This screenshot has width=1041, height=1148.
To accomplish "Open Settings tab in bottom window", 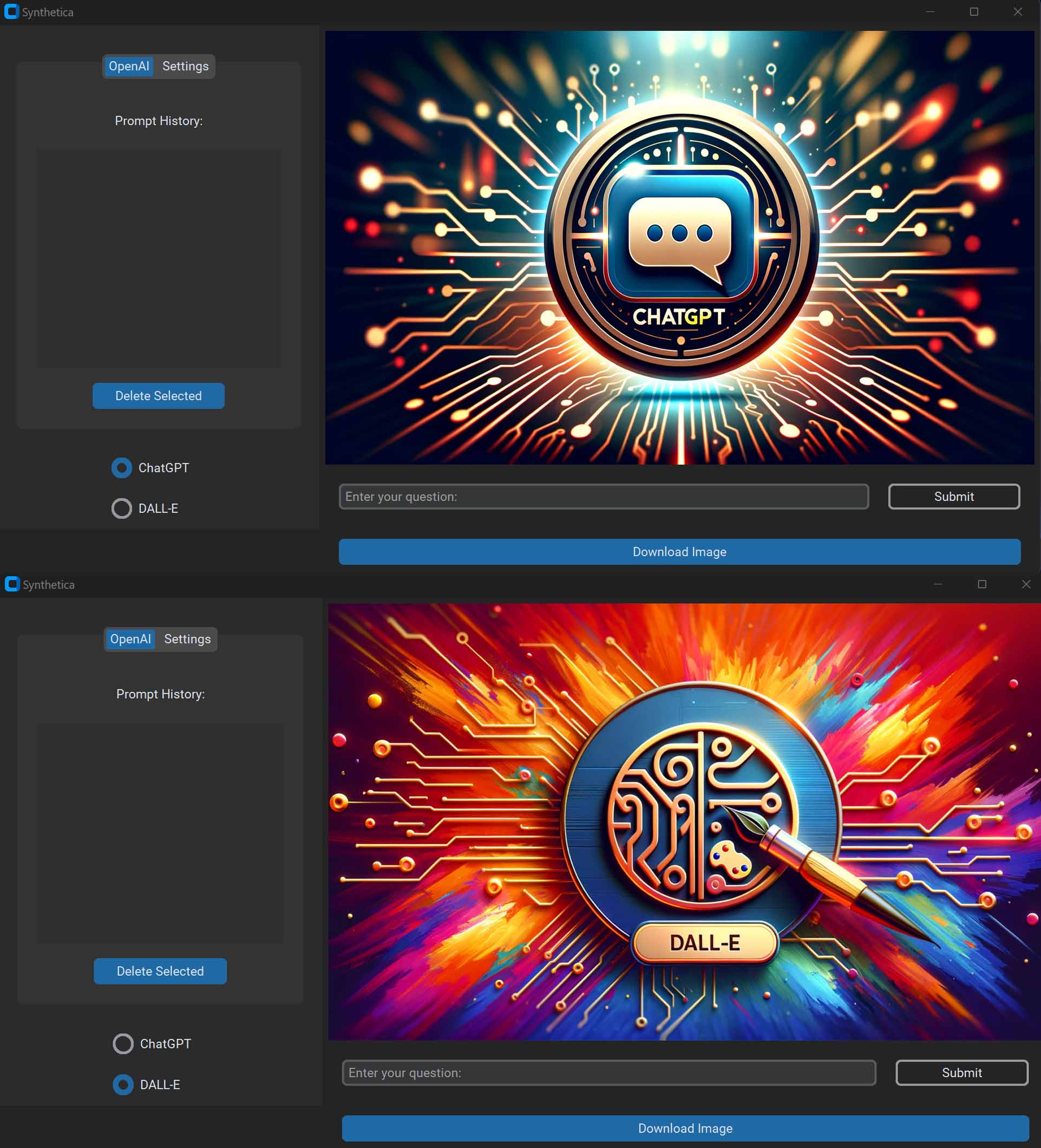I will click(187, 640).
